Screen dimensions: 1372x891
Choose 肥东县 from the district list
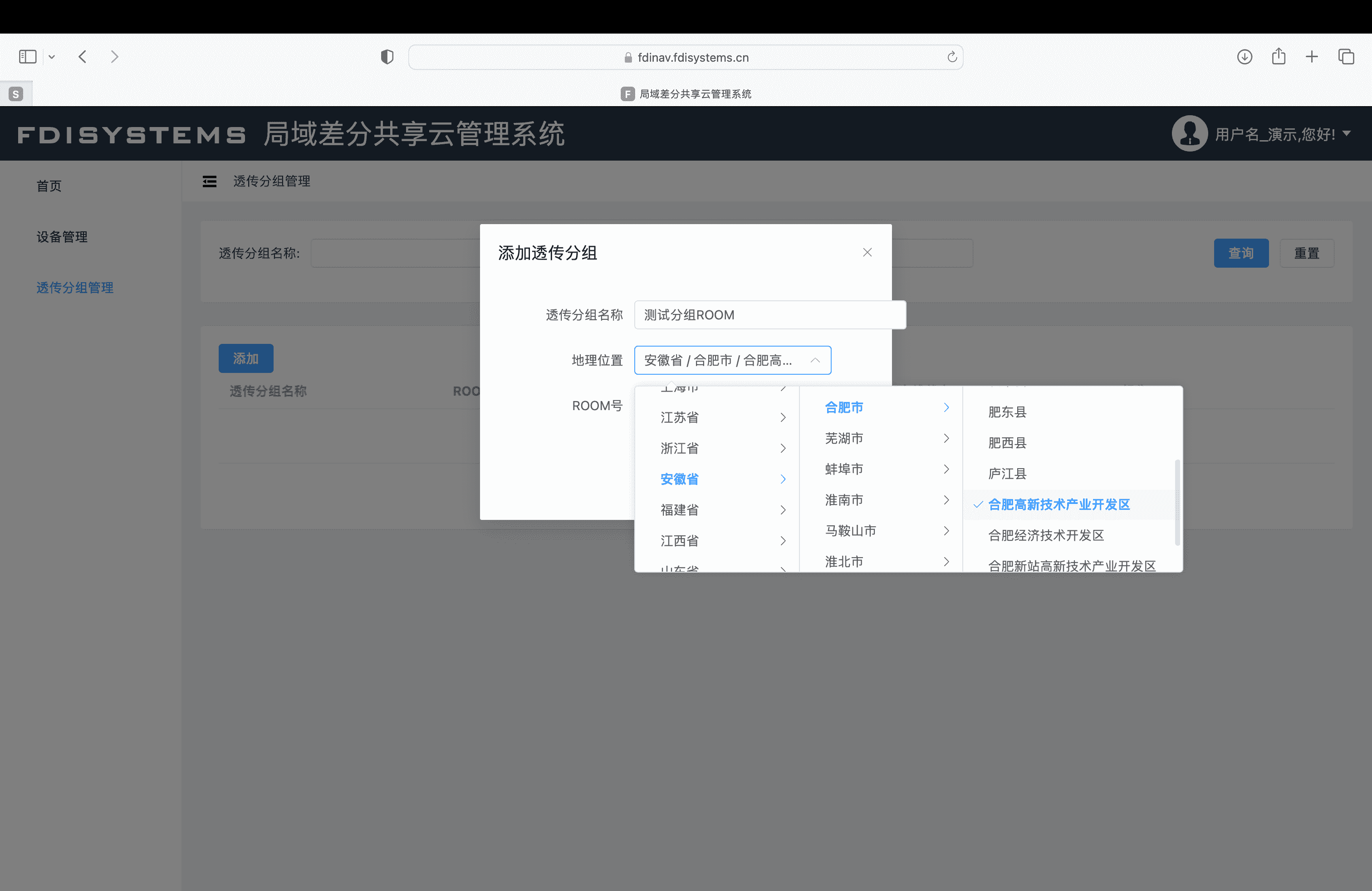coord(1007,412)
